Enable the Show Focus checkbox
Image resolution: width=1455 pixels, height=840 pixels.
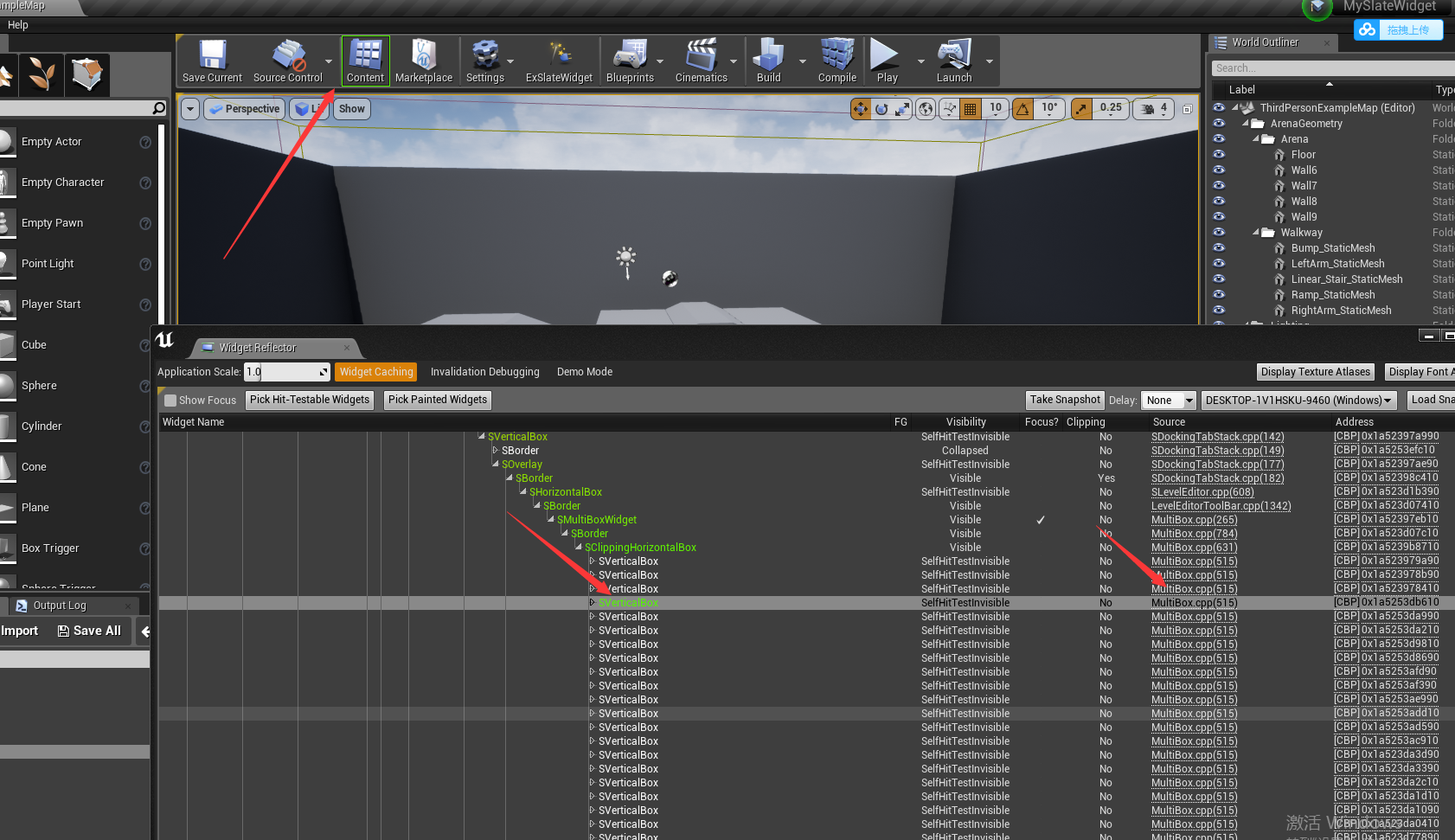coord(170,400)
